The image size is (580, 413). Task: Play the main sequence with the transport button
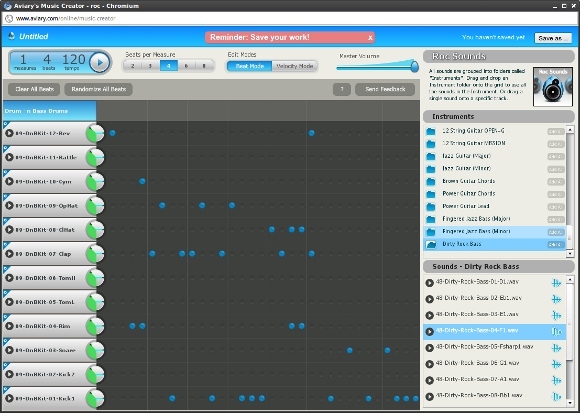coord(100,62)
